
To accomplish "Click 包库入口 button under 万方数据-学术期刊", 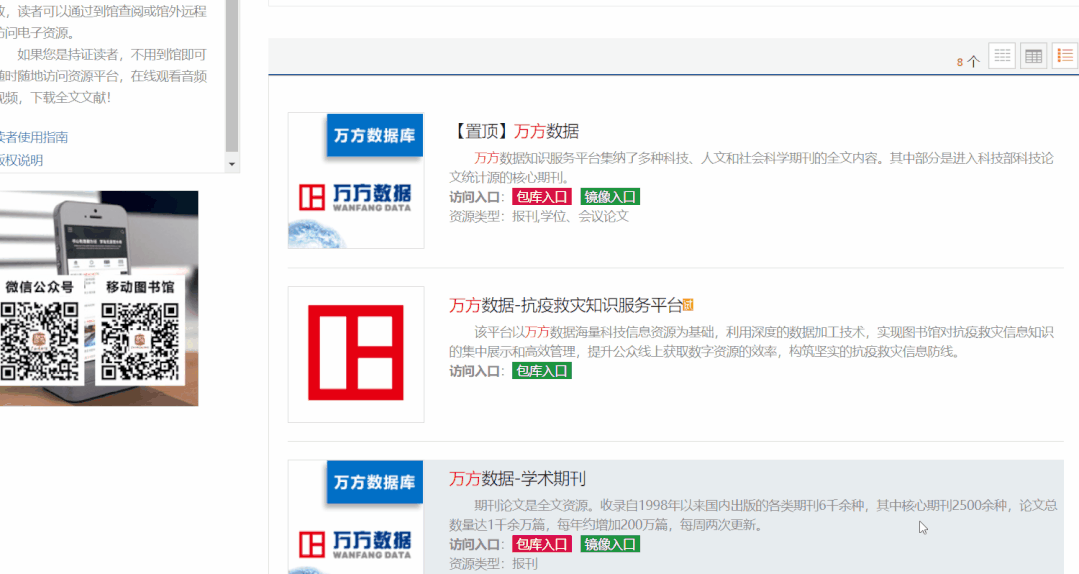I will pyautogui.click(x=542, y=544).
